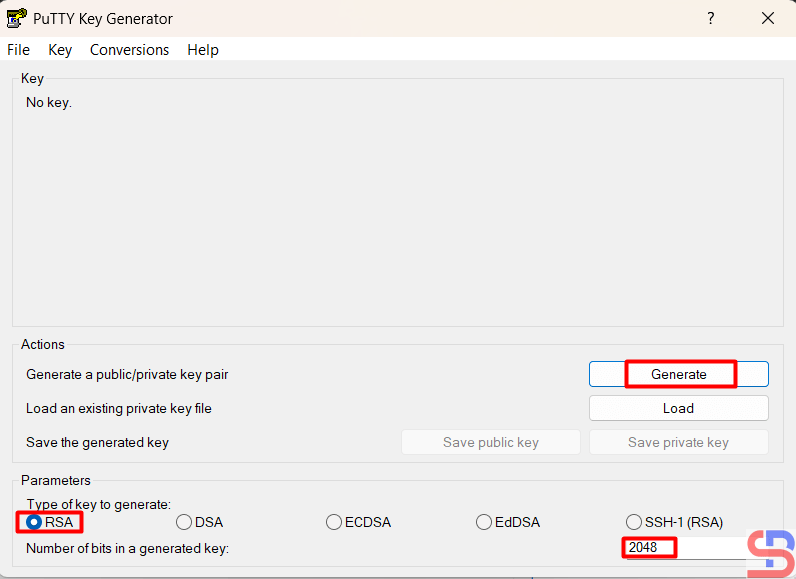This screenshot has height=579, width=796.
Task: Click the SB logo watermark
Action: 770,551
